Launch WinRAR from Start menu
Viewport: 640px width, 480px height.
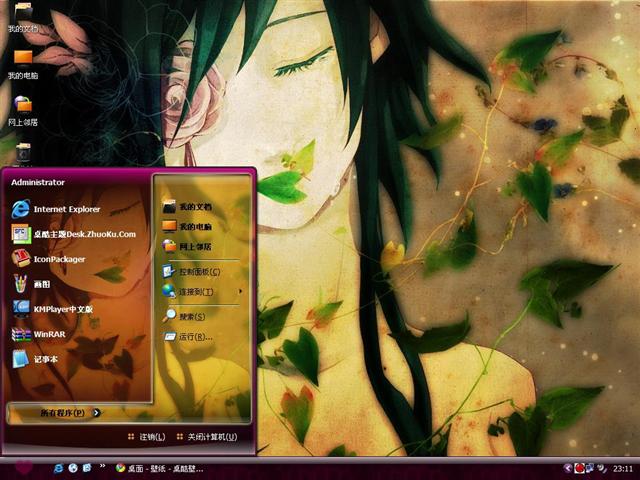pos(38,334)
